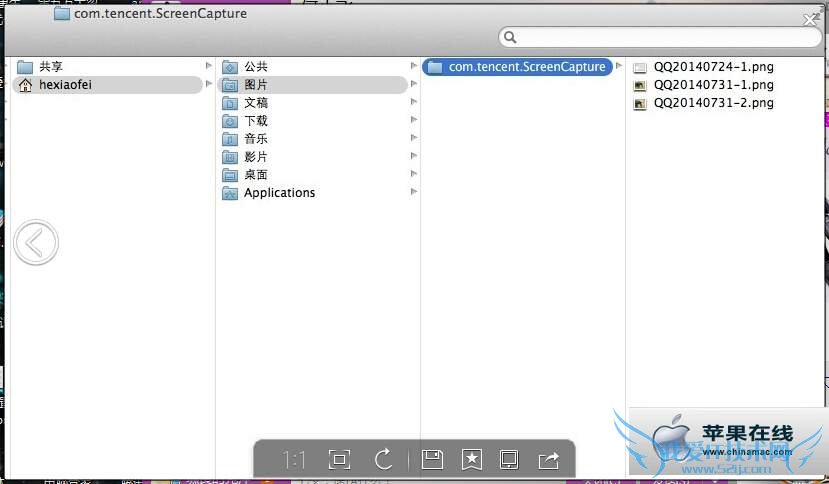
Task: Select the com.tencent.ScreenCapture folder in column
Action: click(x=517, y=67)
